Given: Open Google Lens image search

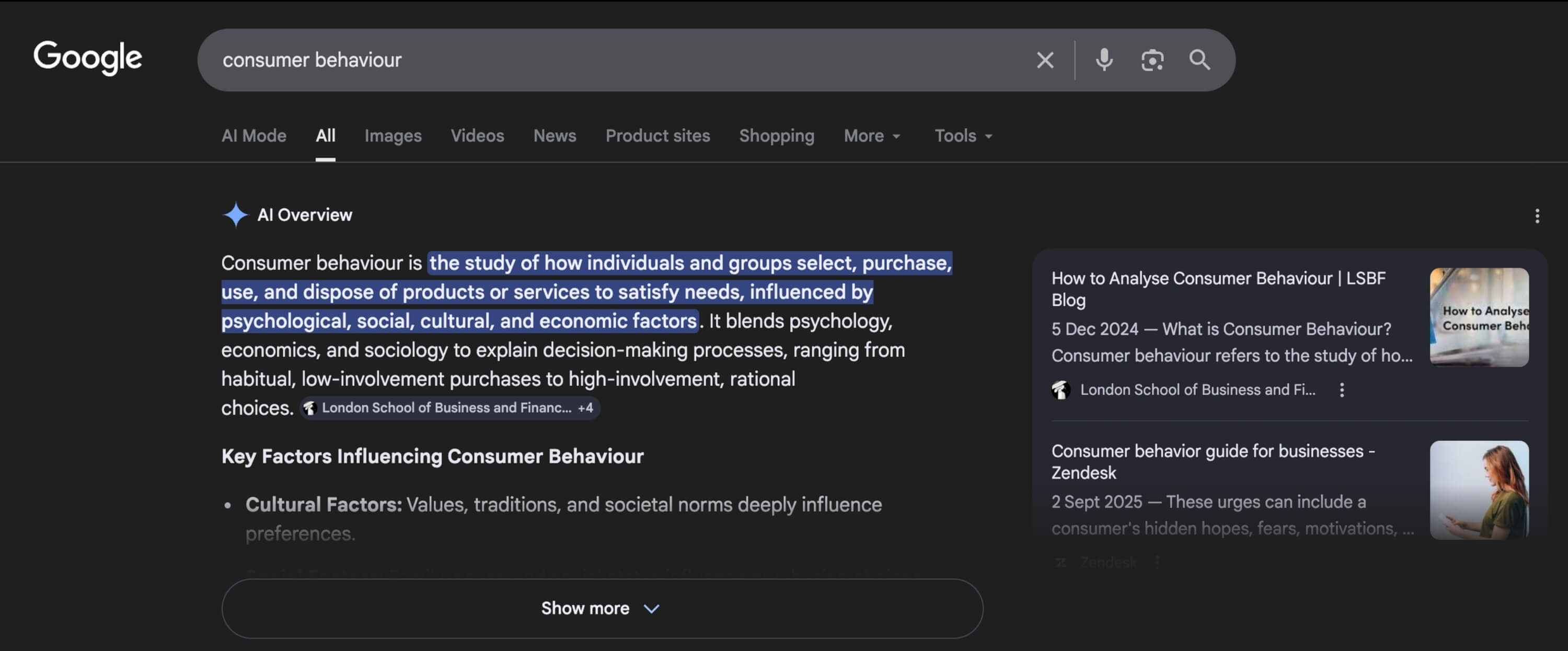Looking at the screenshot, I should (1152, 59).
